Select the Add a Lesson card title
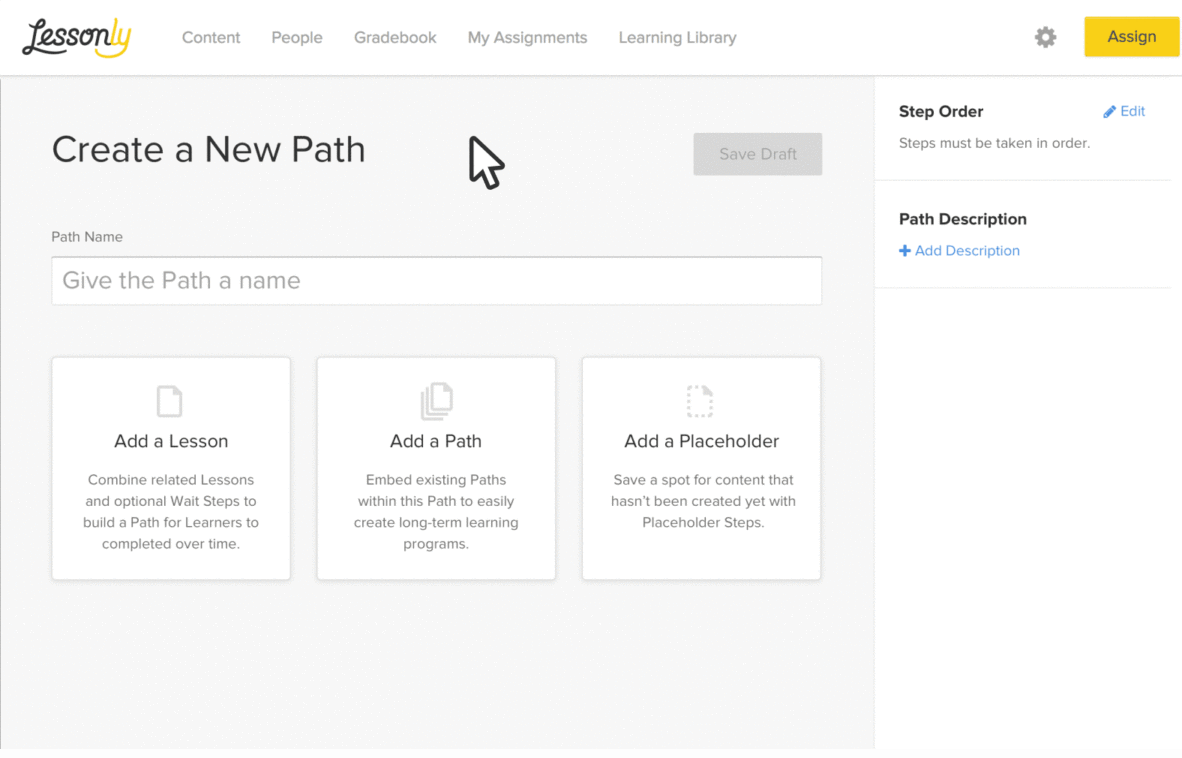The width and height of the screenshot is (1182, 758). (x=171, y=441)
